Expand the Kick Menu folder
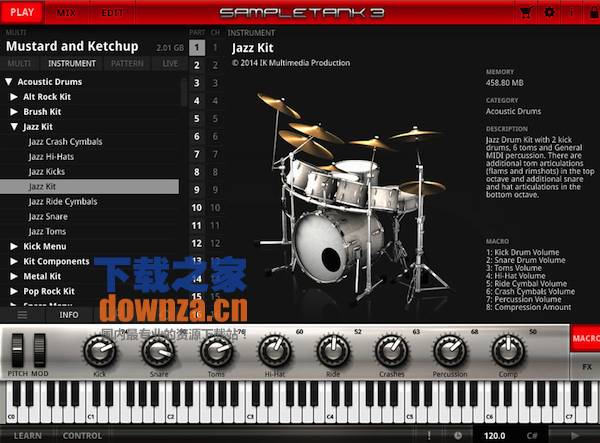 pyautogui.click(x=14, y=246)
